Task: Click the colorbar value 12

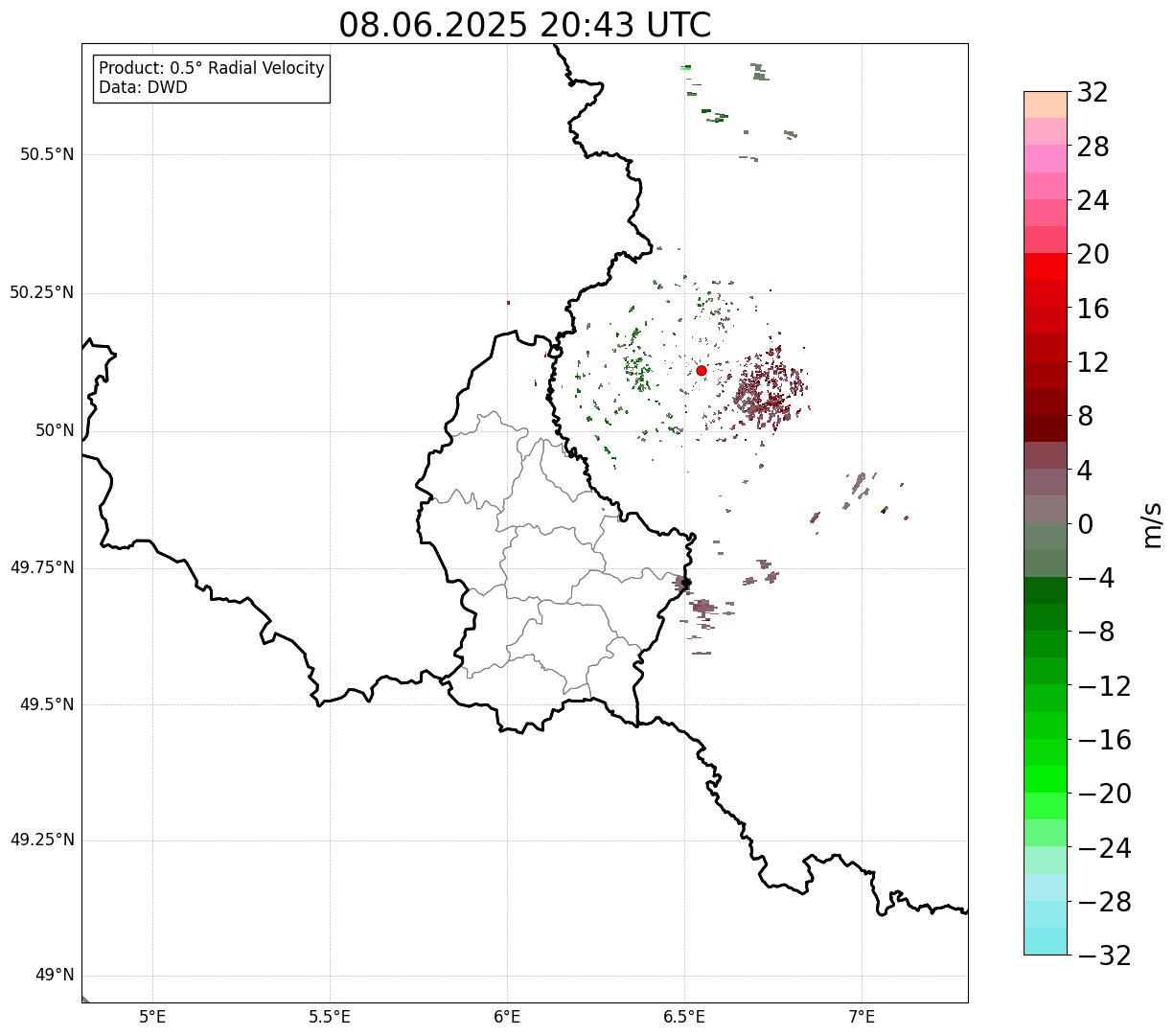Action: [1093, 362]
